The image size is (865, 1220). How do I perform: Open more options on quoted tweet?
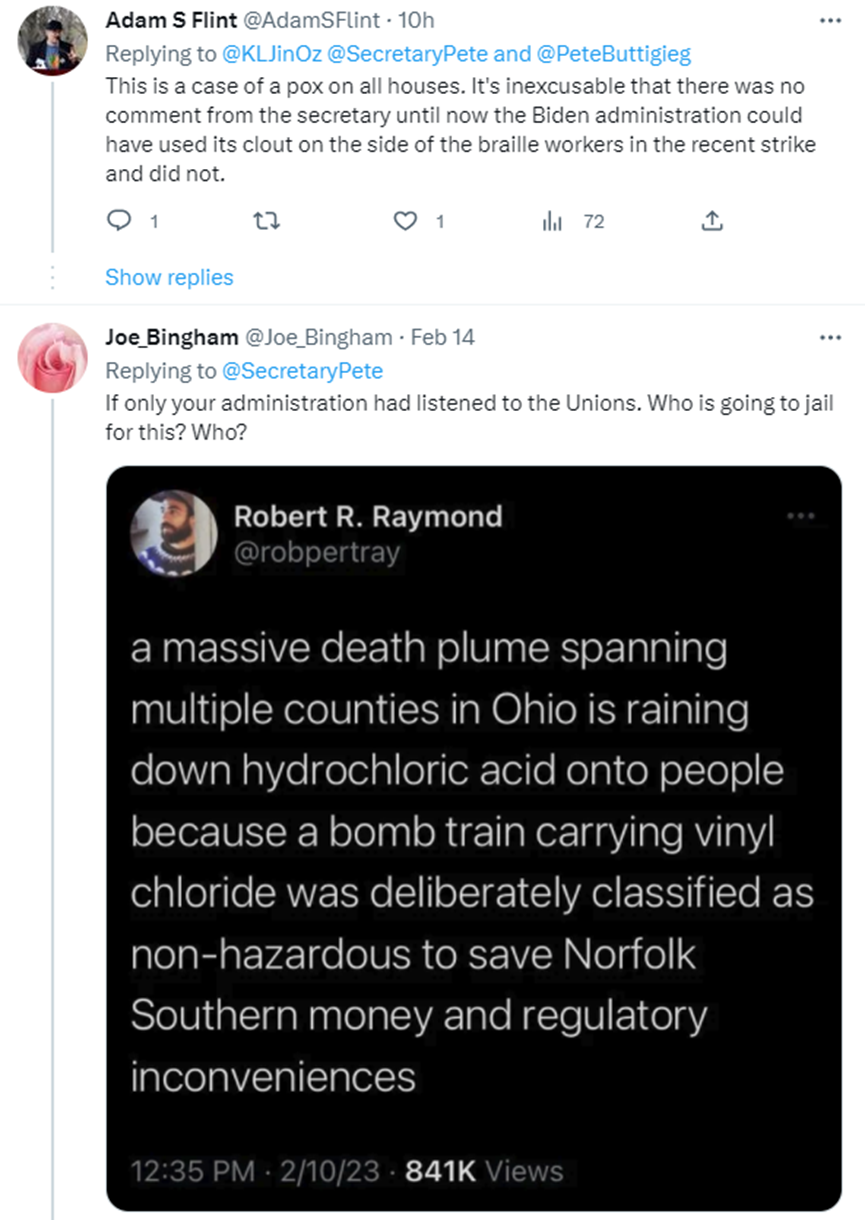(801, 516)
